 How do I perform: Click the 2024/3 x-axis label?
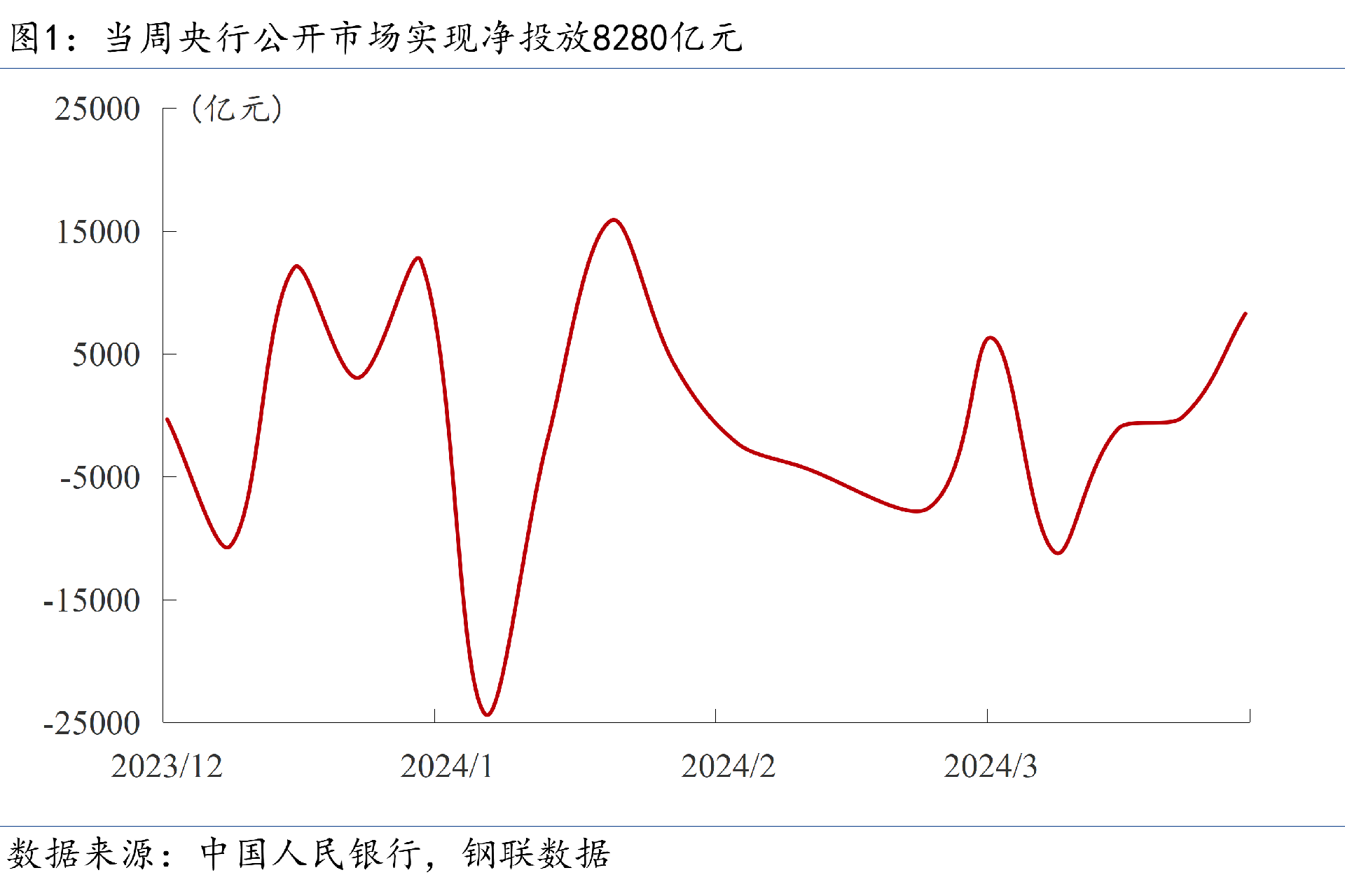point(990,766)
